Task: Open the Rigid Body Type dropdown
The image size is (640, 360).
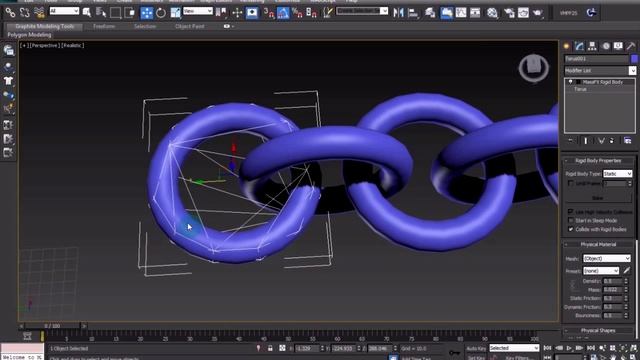Action: pyautogui.click(x=618, y=174)
